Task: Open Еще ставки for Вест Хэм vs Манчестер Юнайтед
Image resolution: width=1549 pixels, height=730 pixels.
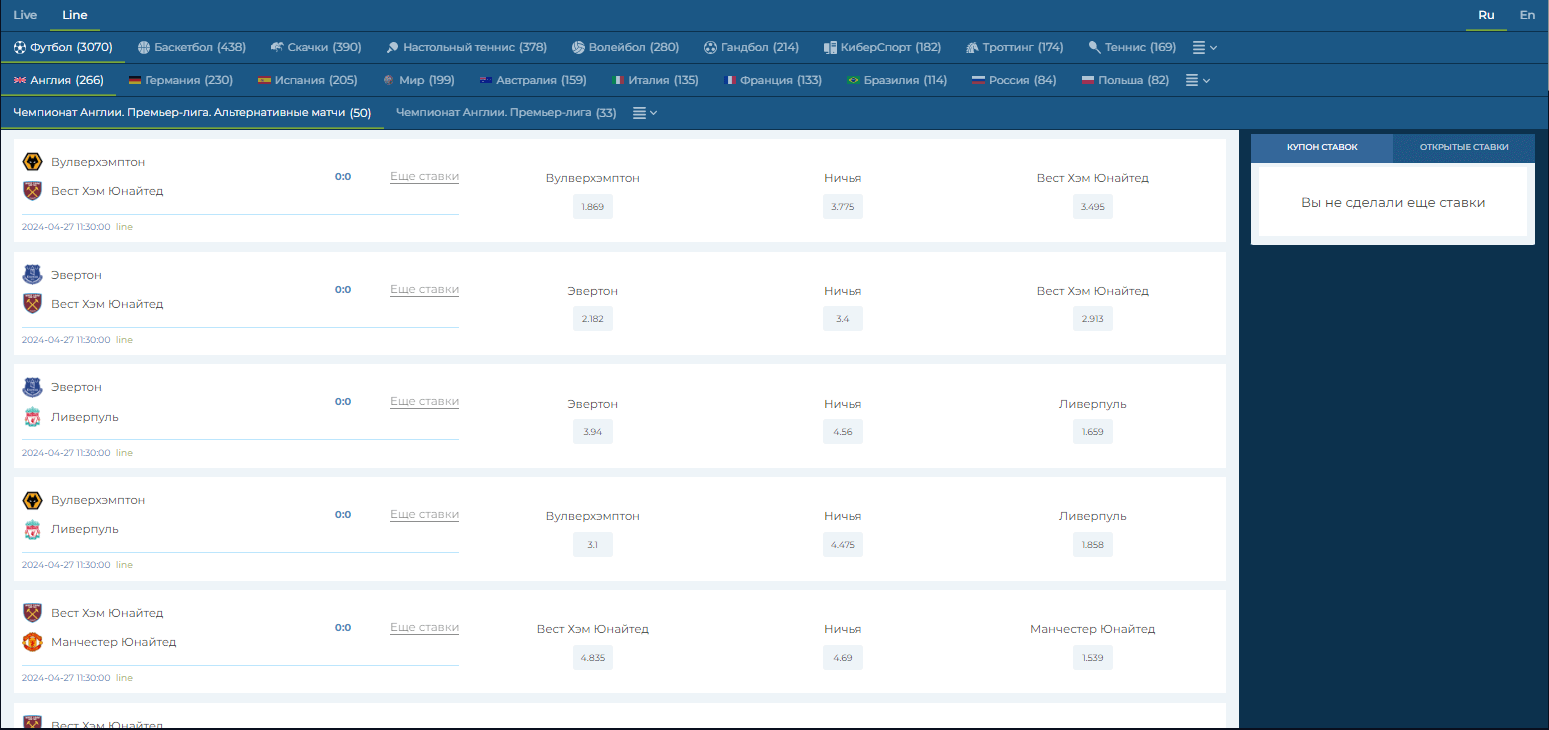Action: click(x=424, y=627)
